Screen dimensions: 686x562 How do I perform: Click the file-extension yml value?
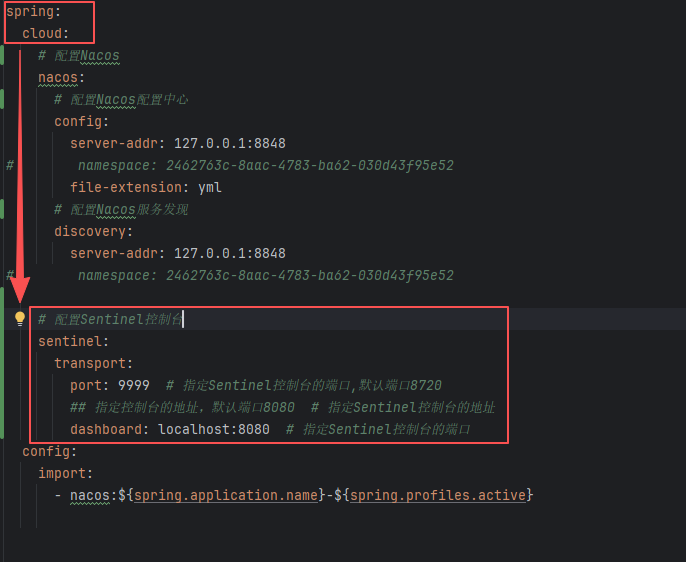pos(210,187)
